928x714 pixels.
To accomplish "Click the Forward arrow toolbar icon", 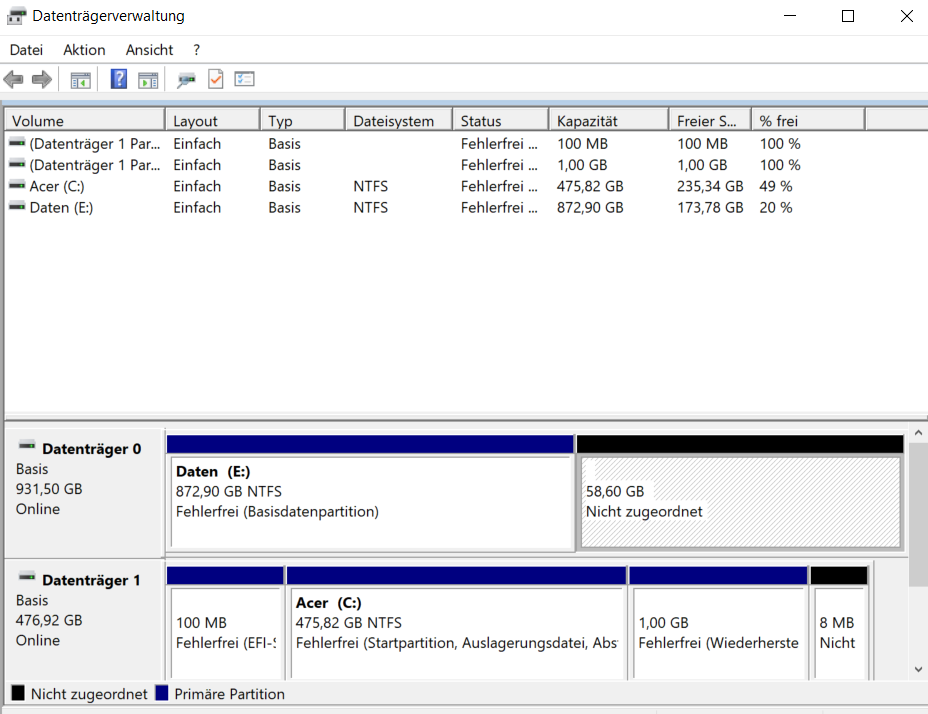I will click(41, 79).
